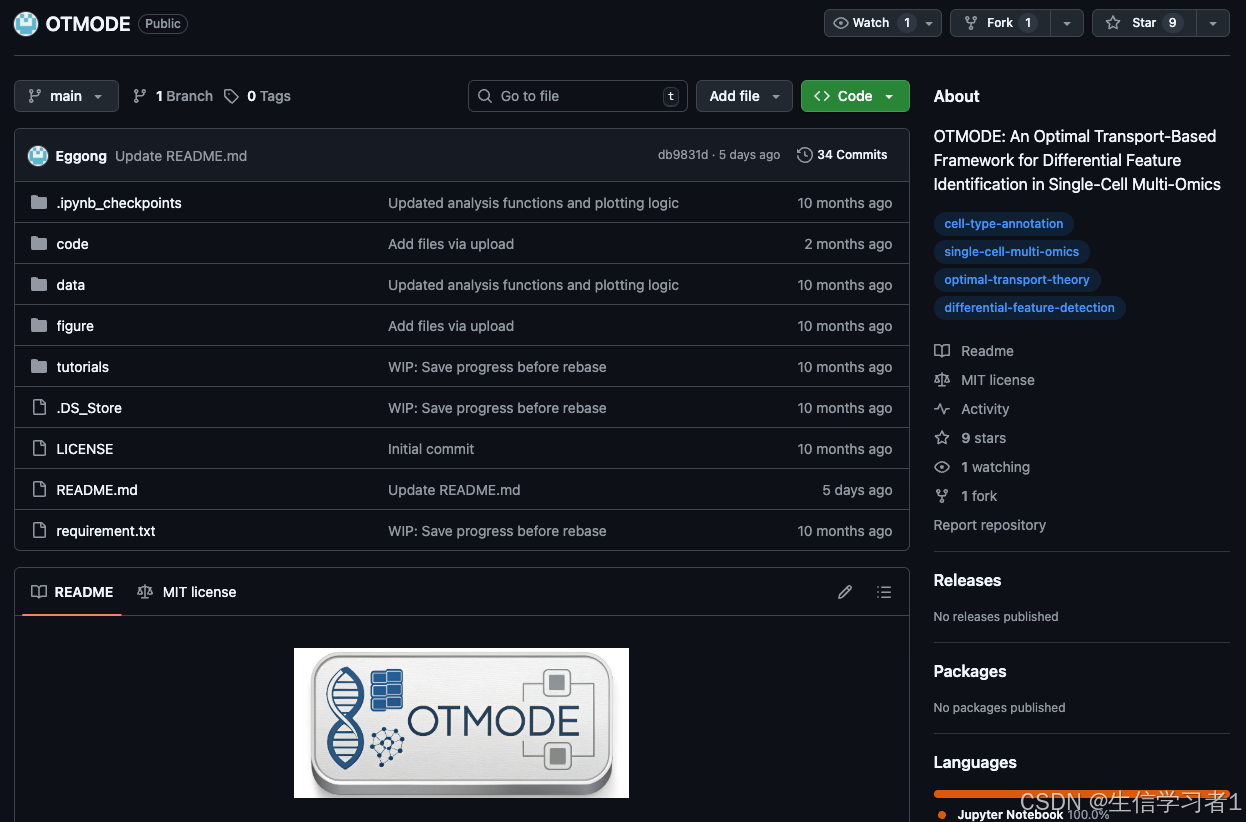Open the 0 Tags link

pyautogui.click(x=258, y=96)
